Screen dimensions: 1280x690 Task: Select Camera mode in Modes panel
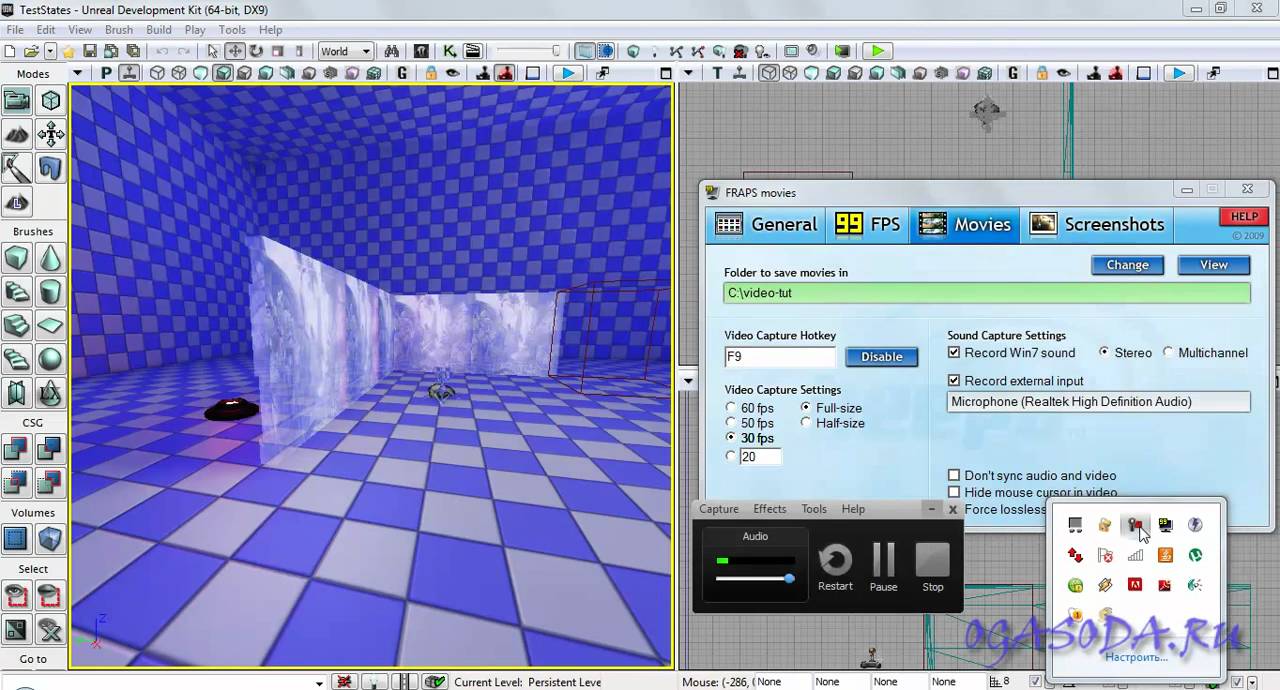17,100
